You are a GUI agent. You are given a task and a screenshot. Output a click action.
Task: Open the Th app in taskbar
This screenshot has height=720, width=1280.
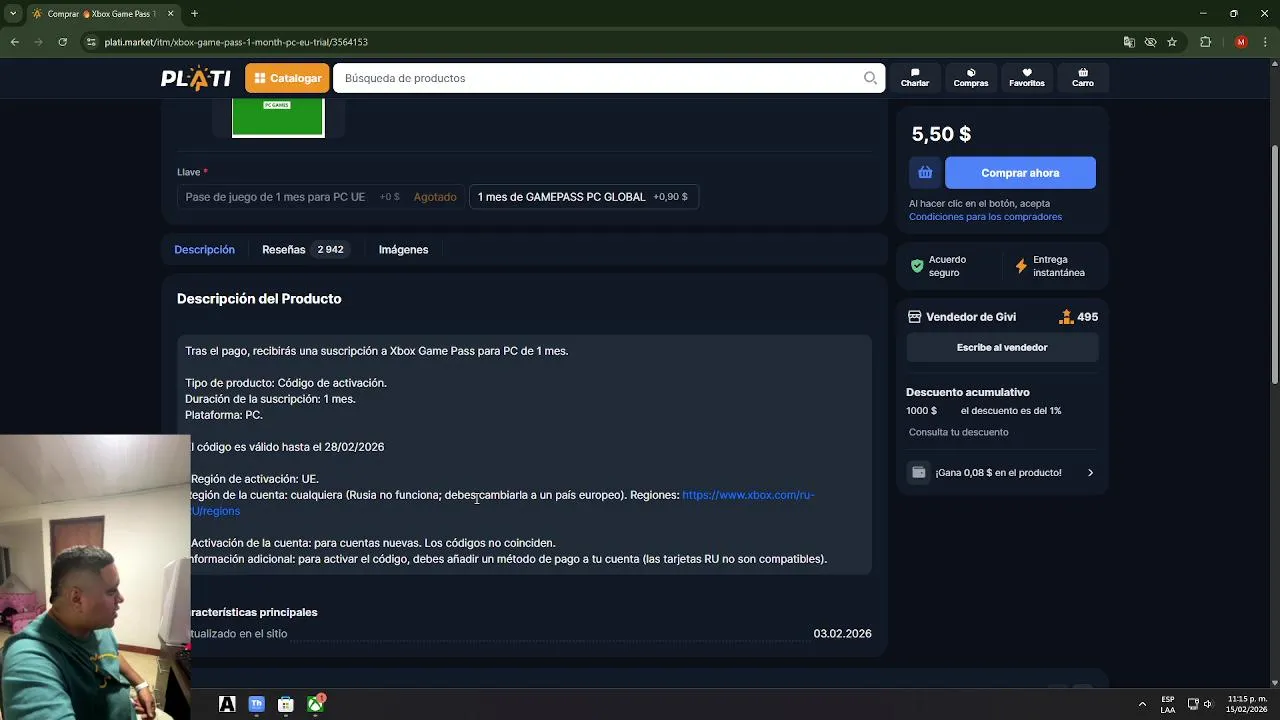pos(256,704)
